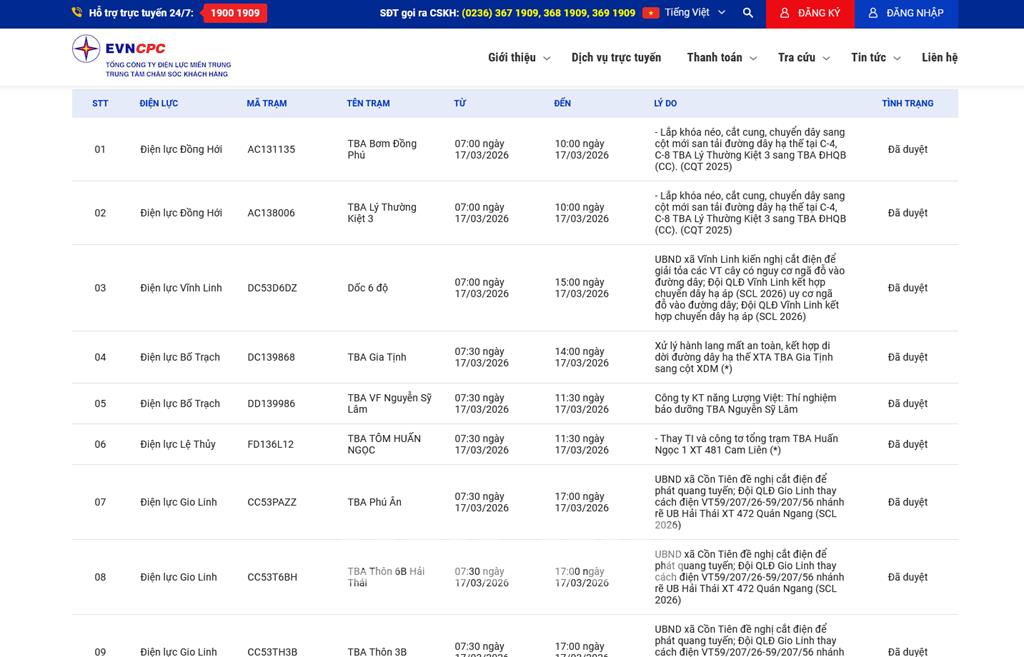Screen dimensions: 1024x657
Task: Click the TBA Gia Tịnh station name
Action: [x=378, y=358]
